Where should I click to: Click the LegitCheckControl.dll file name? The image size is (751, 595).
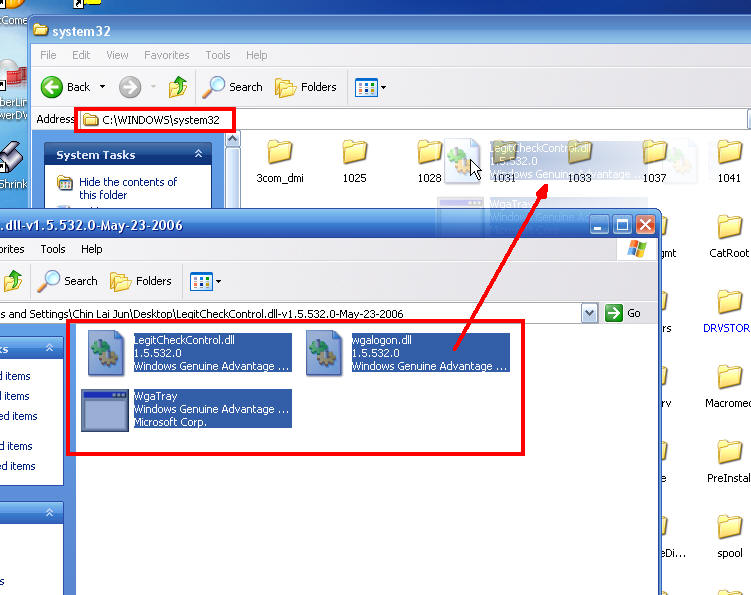click(184, 340)
